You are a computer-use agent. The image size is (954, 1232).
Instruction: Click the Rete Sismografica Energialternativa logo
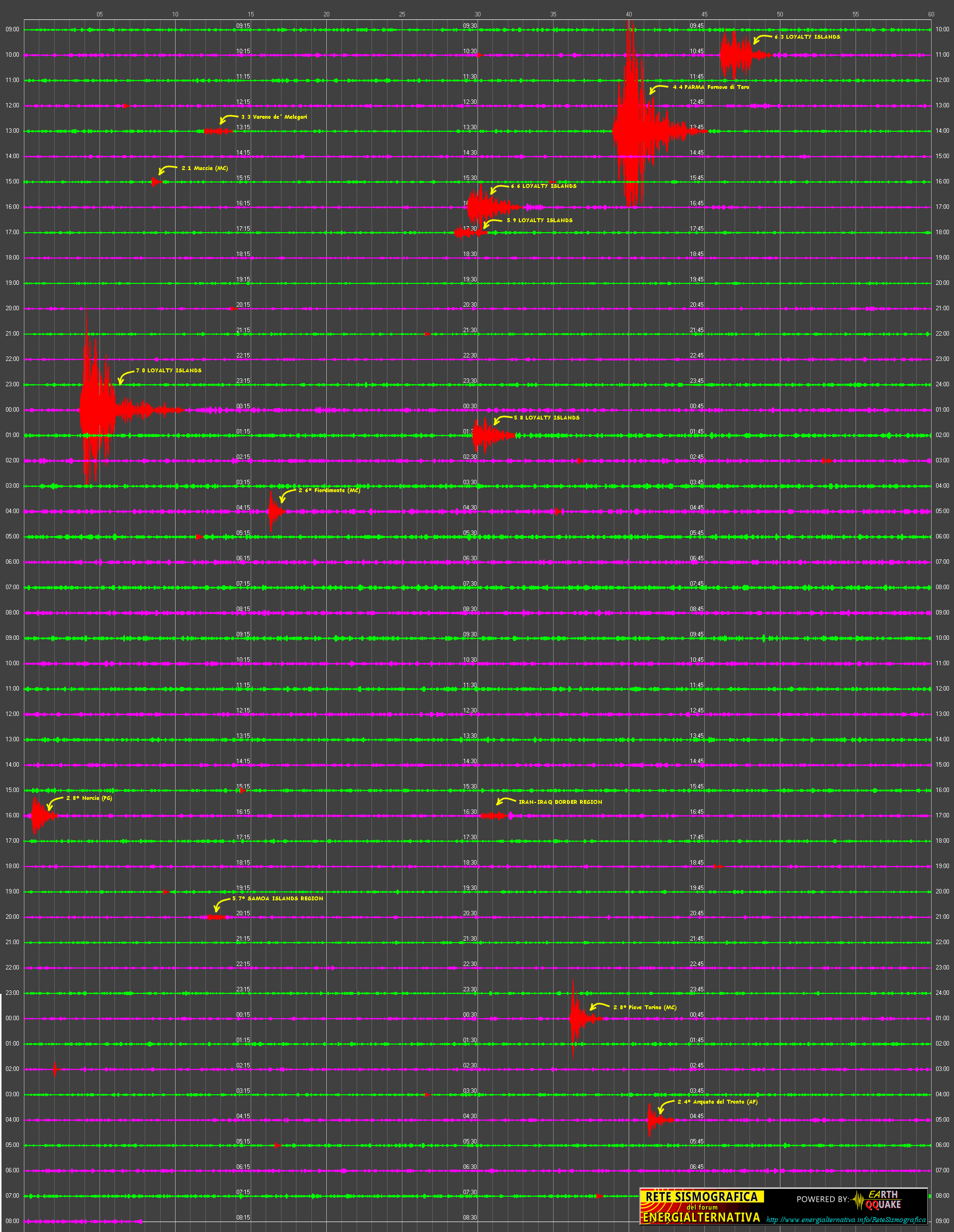tap(702, 1207)
